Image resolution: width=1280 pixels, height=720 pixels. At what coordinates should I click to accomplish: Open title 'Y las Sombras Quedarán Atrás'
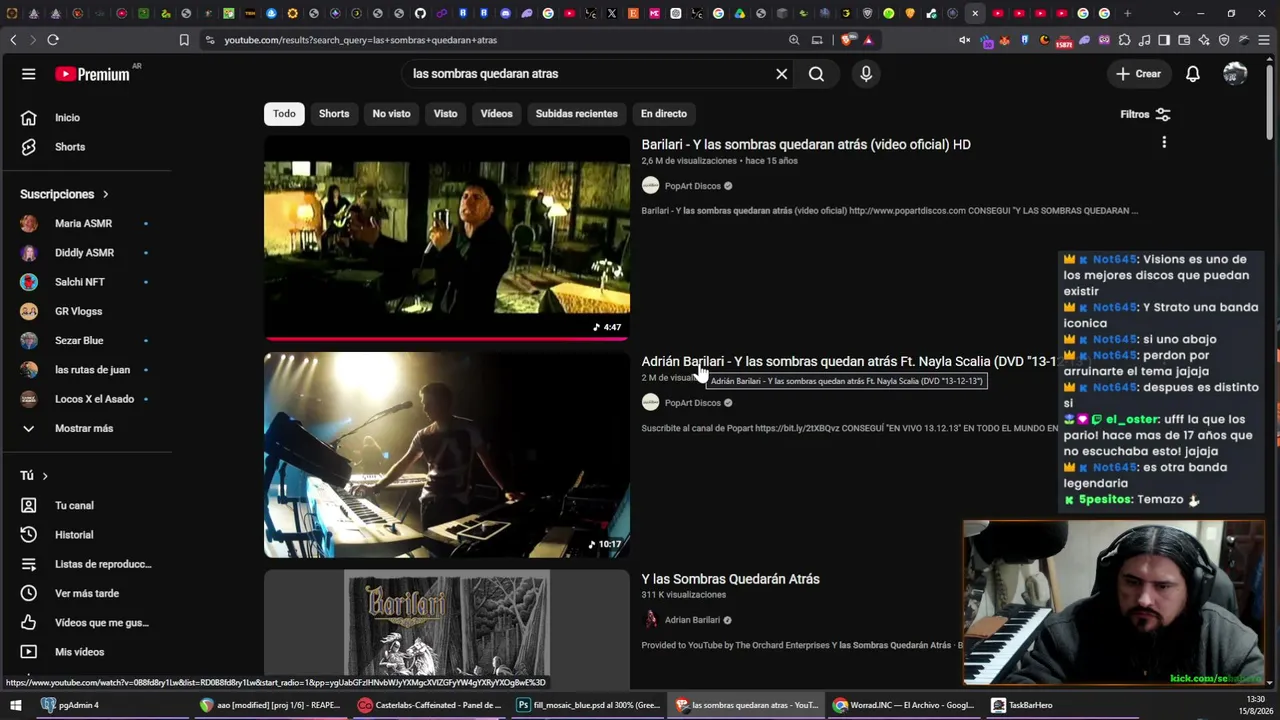[730, 579]
